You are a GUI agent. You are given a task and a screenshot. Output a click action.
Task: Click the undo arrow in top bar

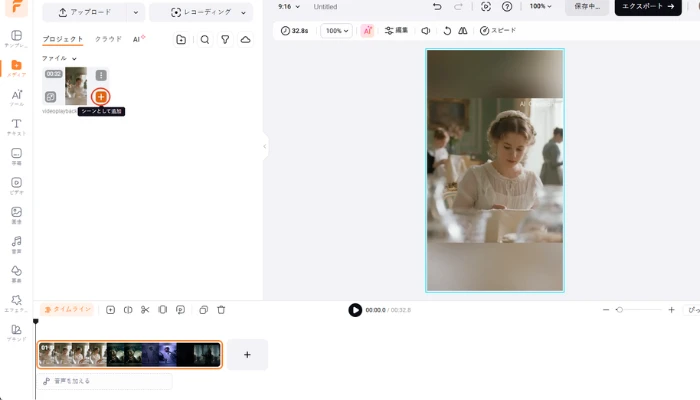437,7
